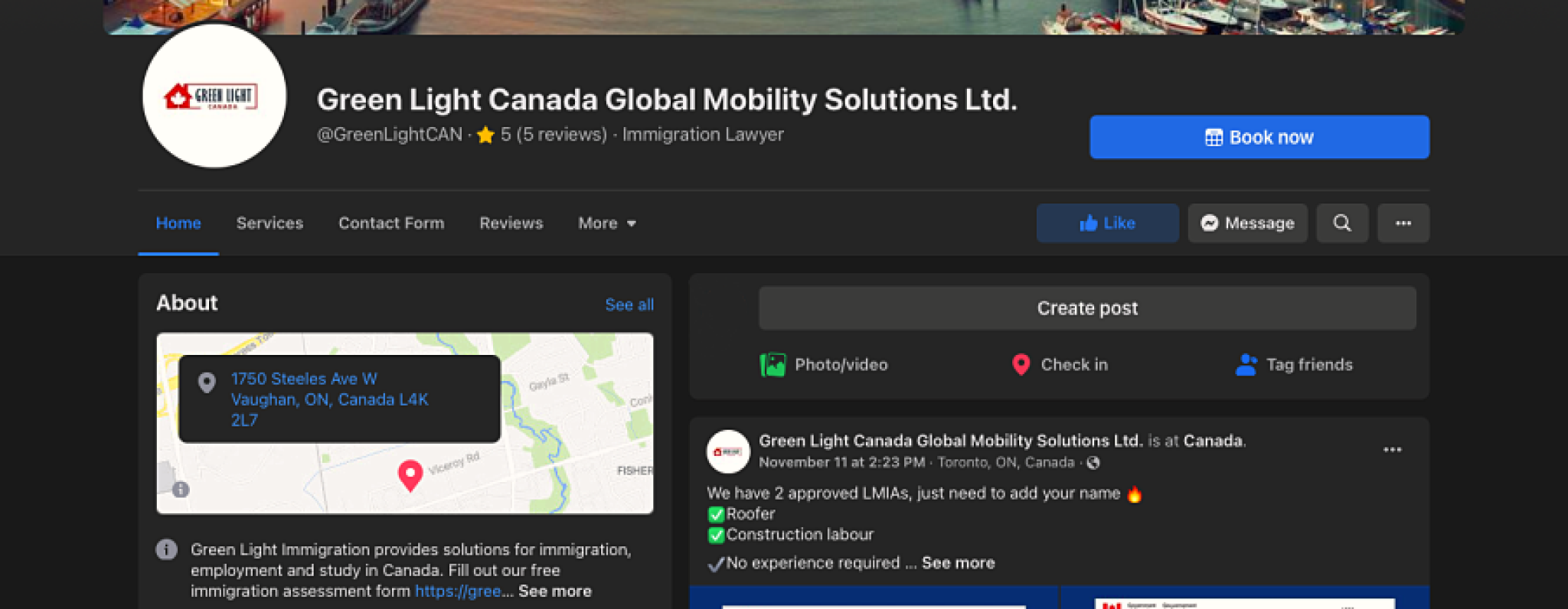This screenshot has width=1568, height=609.
Task: Click the red map location pin
Action: pos(410,474)
